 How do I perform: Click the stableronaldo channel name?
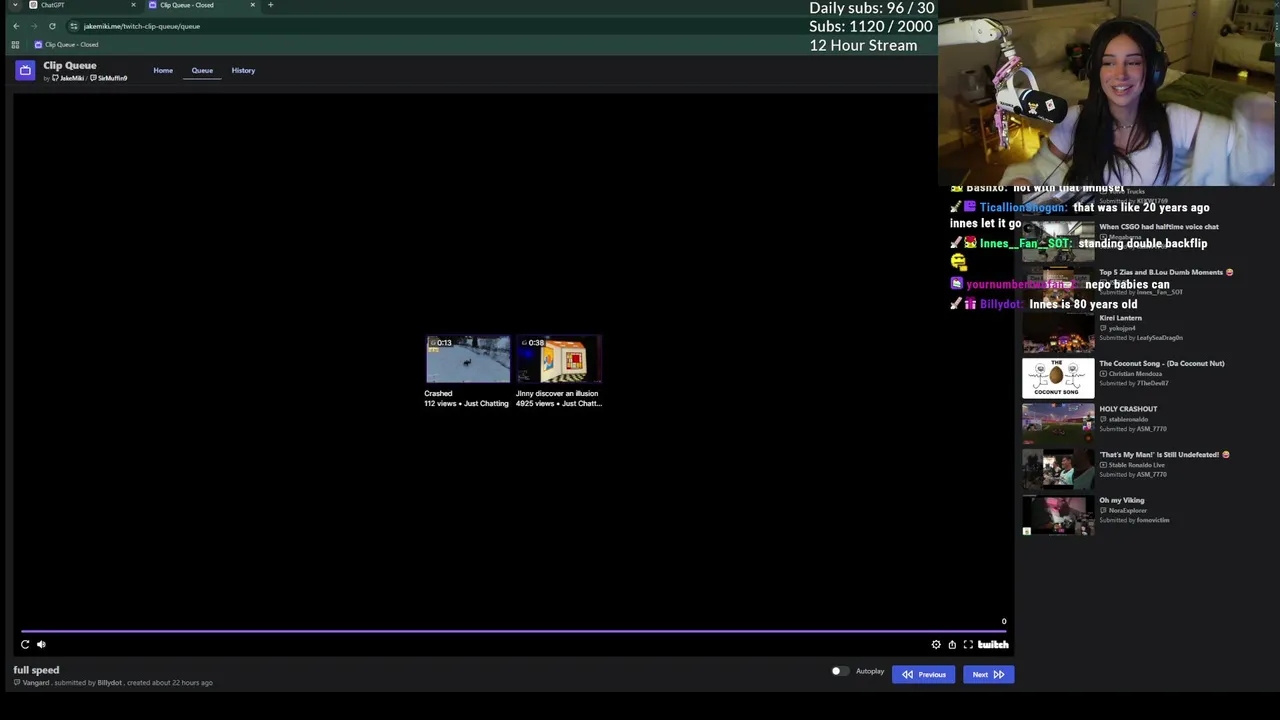tap(1128, 419)
